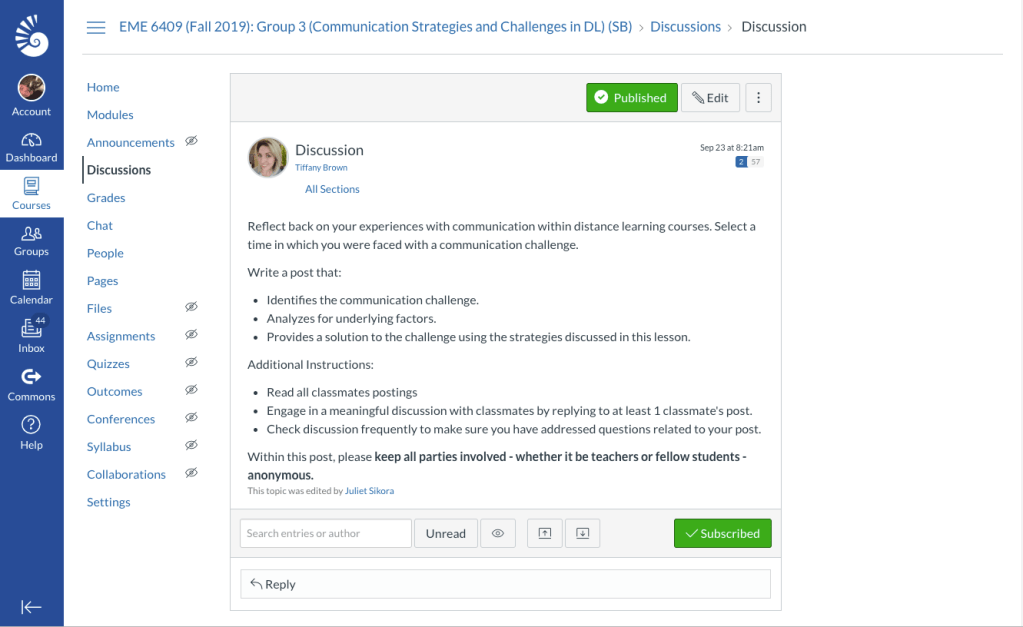Click the Search entries or author field

coord(326,533)
